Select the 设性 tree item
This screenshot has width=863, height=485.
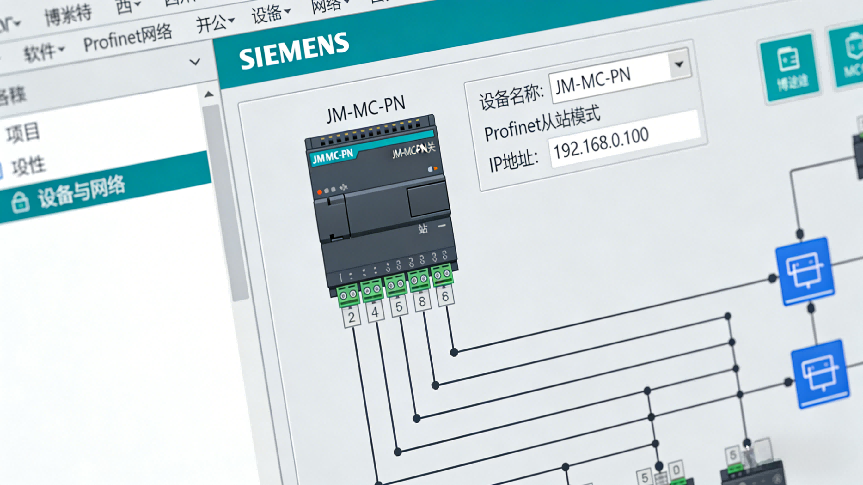point(28,166)
